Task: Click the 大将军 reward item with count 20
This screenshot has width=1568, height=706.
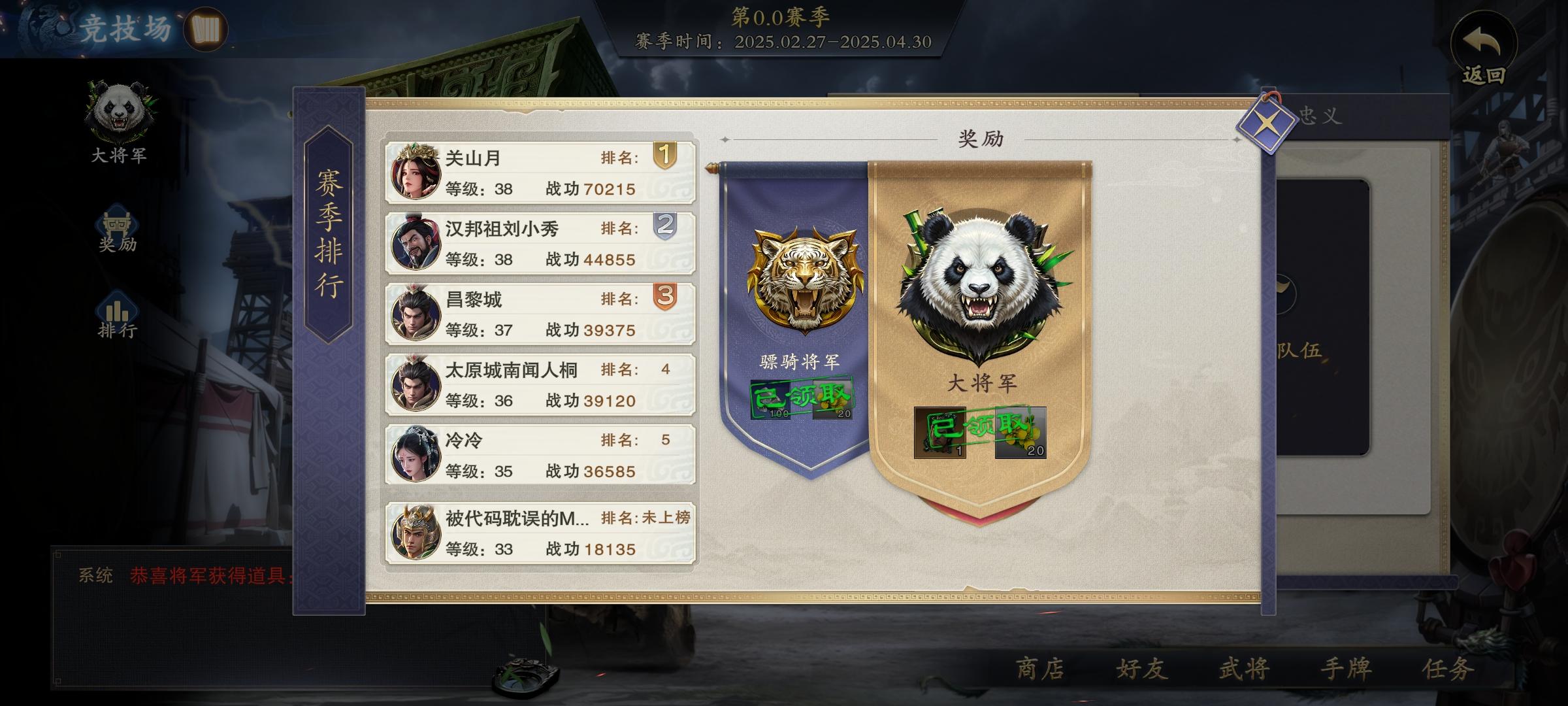Action: coord(1021,433)
